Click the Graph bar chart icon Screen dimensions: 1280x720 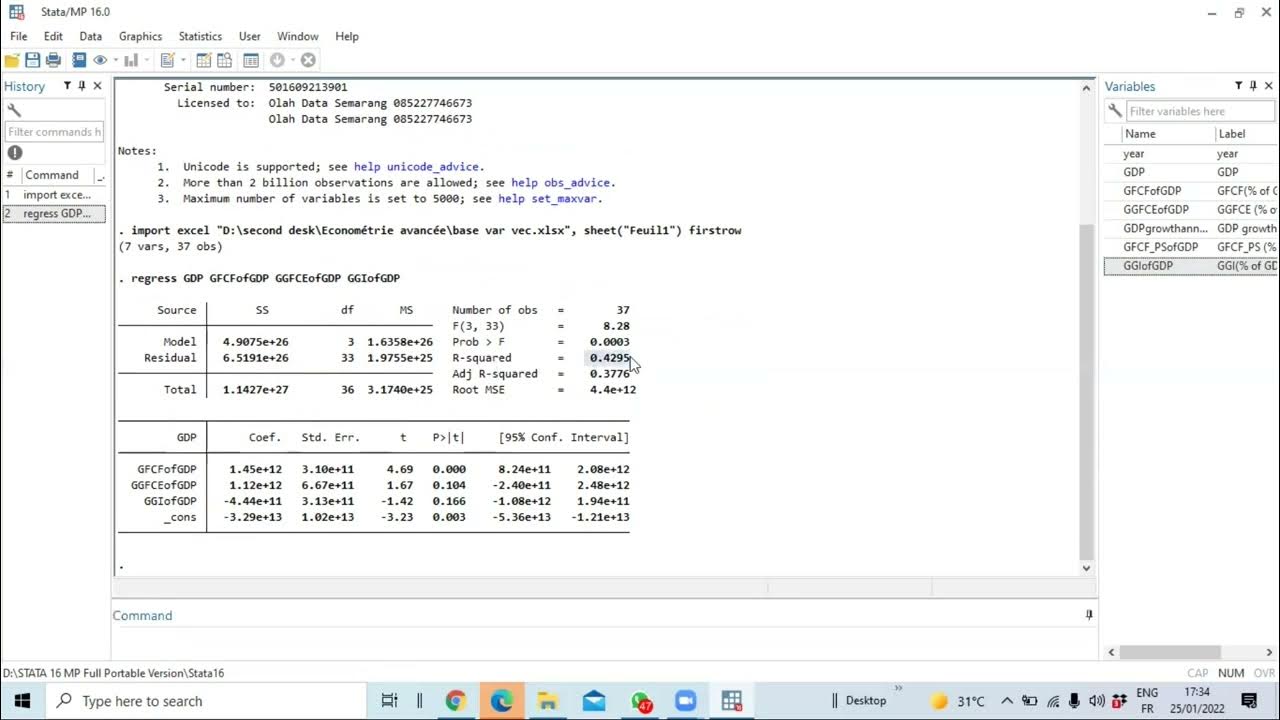131,60
